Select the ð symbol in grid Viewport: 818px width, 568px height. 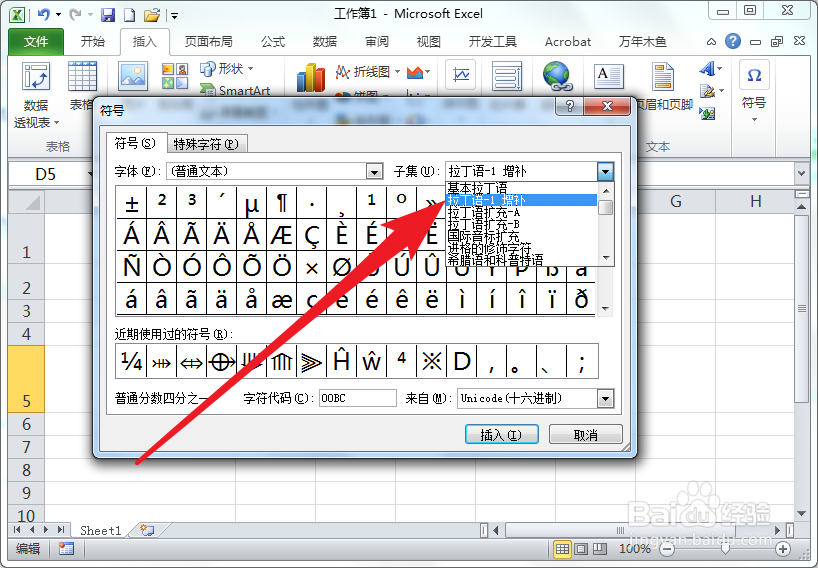581,299
